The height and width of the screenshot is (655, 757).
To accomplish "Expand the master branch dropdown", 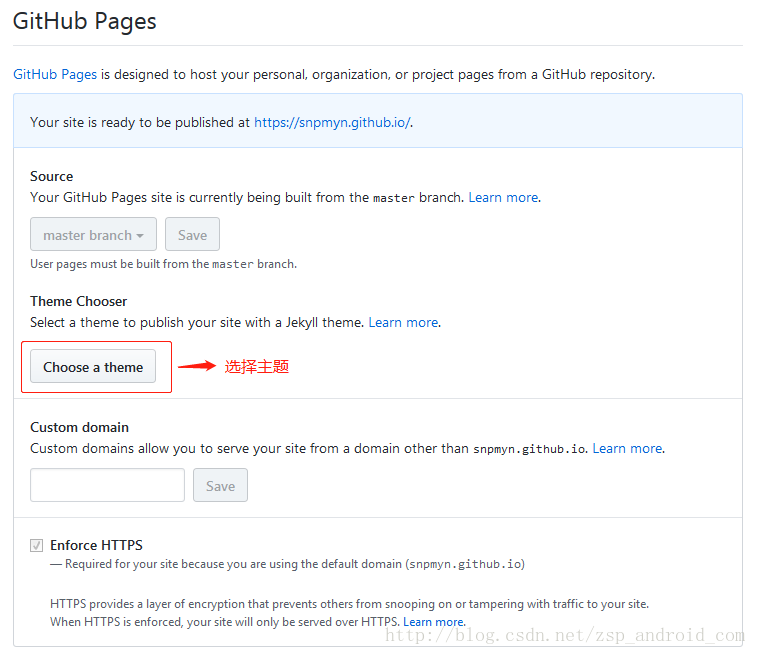I will 93,234.
